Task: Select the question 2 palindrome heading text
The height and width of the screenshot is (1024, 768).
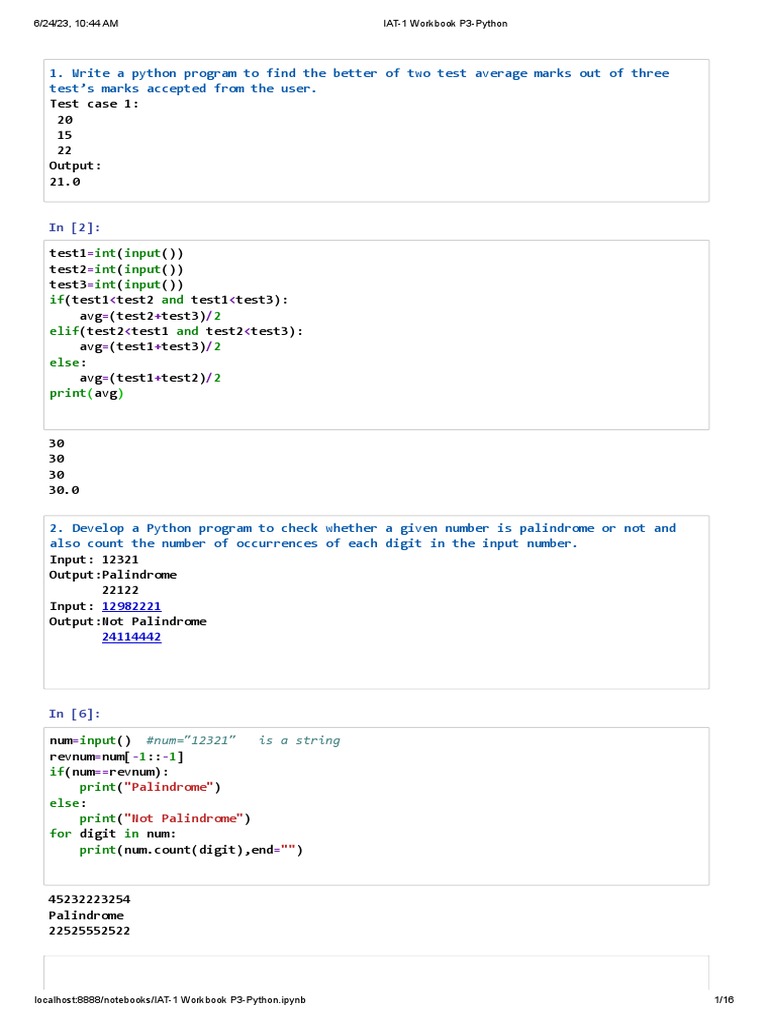Action: 362,536
